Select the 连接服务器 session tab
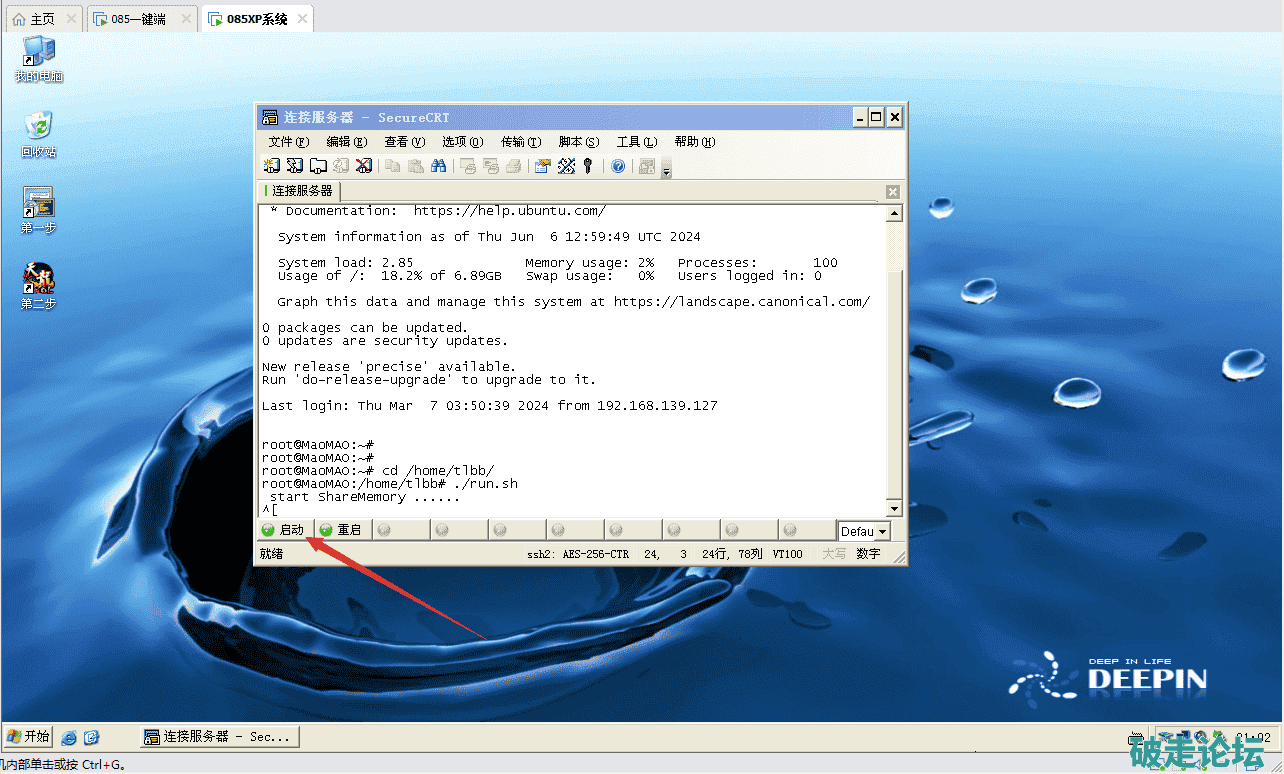This screenshot has width=1284, height=774. click(301, 190)
